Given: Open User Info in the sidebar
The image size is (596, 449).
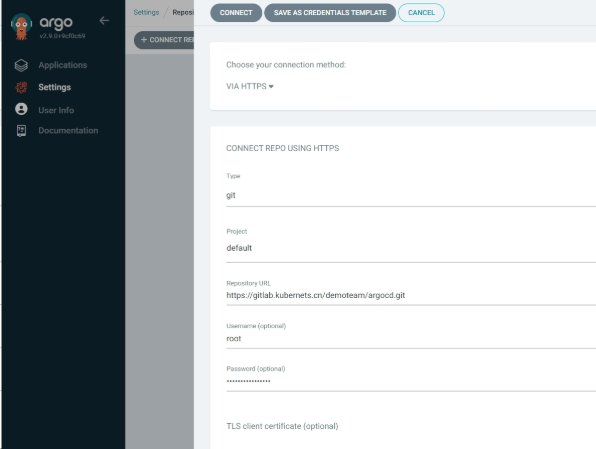Looking at the screenshot, I should pos(56,110).
